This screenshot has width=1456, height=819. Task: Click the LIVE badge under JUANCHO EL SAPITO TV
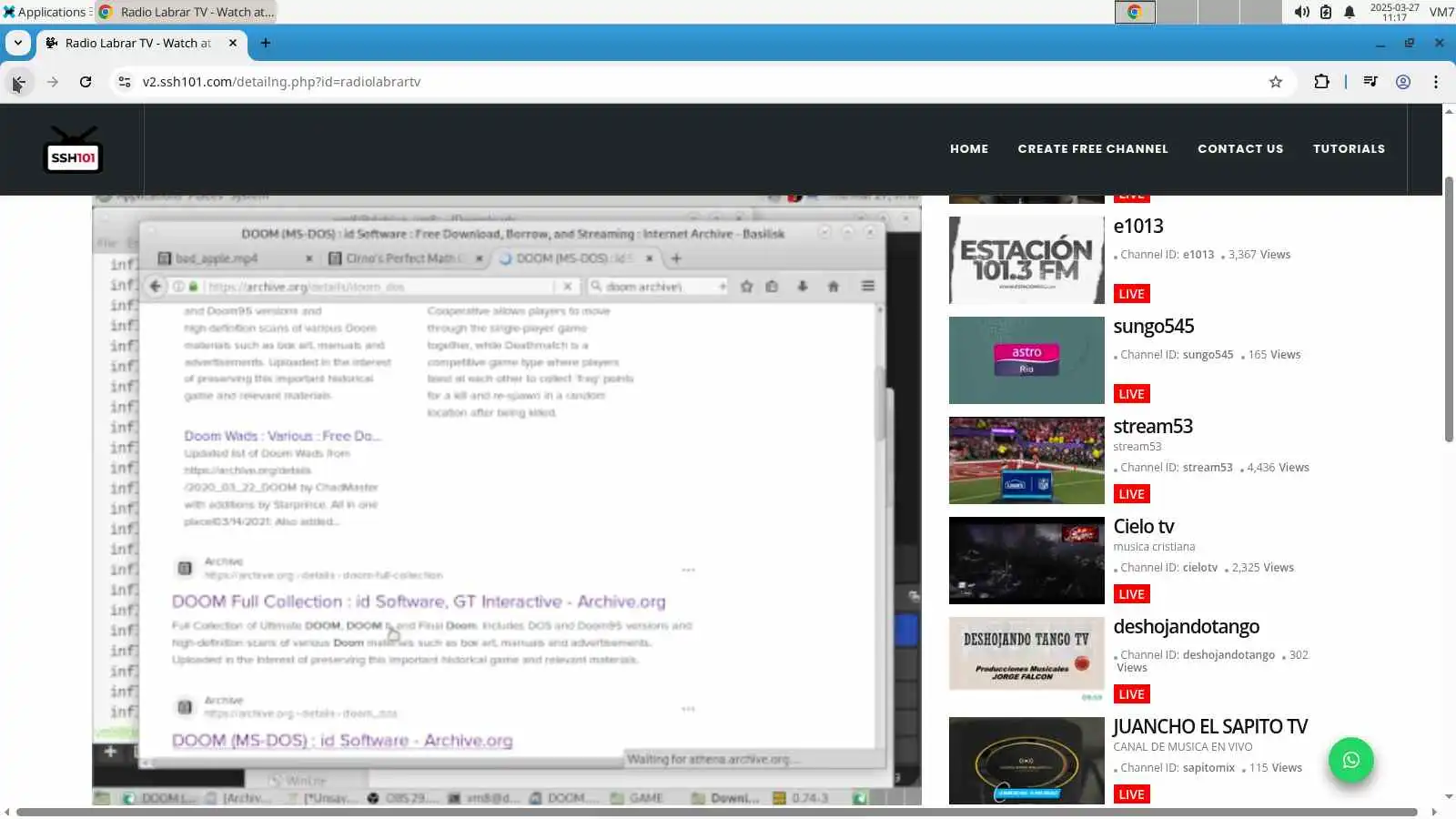[1132, 794]
